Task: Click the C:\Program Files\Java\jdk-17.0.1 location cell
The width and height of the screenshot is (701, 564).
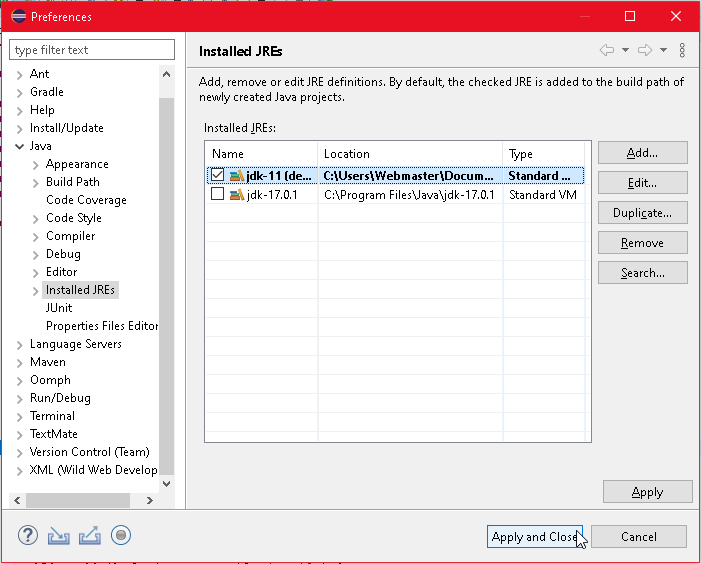Action: pos(409,195)
